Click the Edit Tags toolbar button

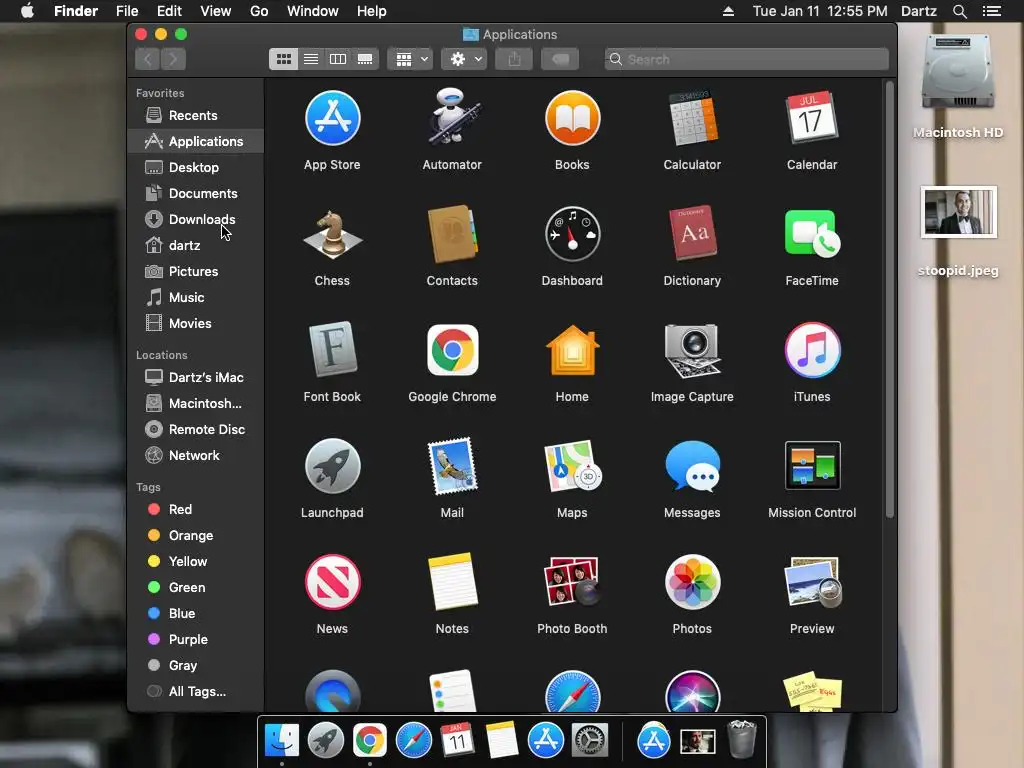click(560, 59)
